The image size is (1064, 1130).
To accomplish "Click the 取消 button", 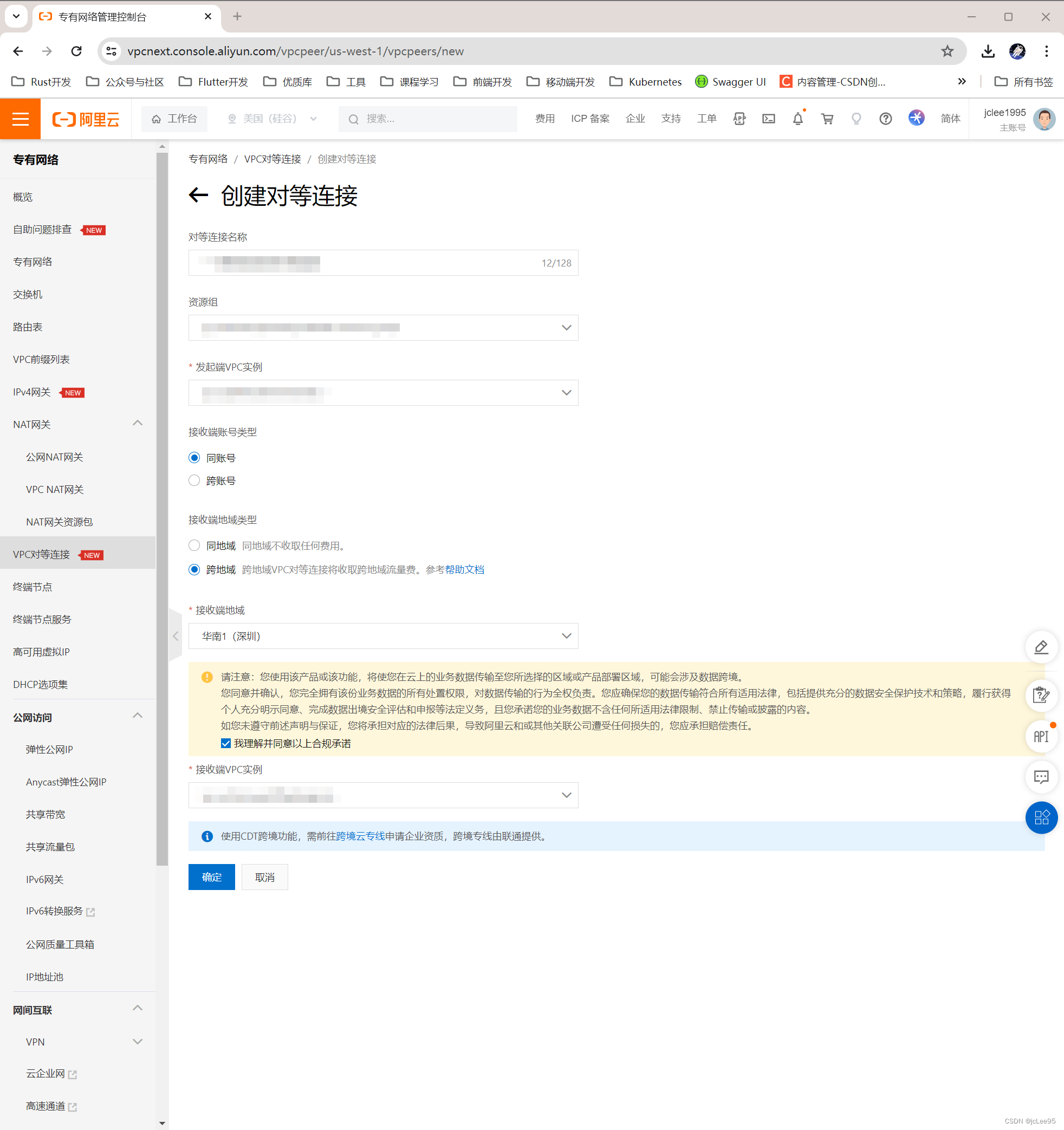I will click(264, 877).
